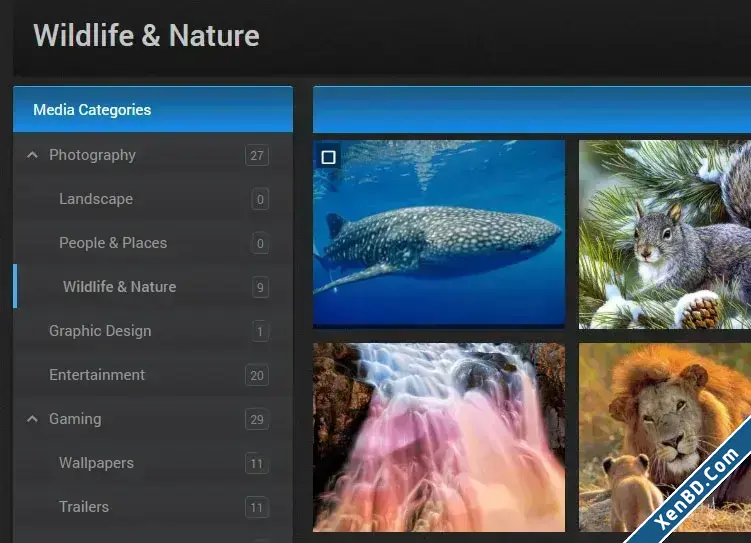The height and width of the screenshot is (543, 751).
Task: Click the Gaming count badge 29
Action: tap(257, 419)
